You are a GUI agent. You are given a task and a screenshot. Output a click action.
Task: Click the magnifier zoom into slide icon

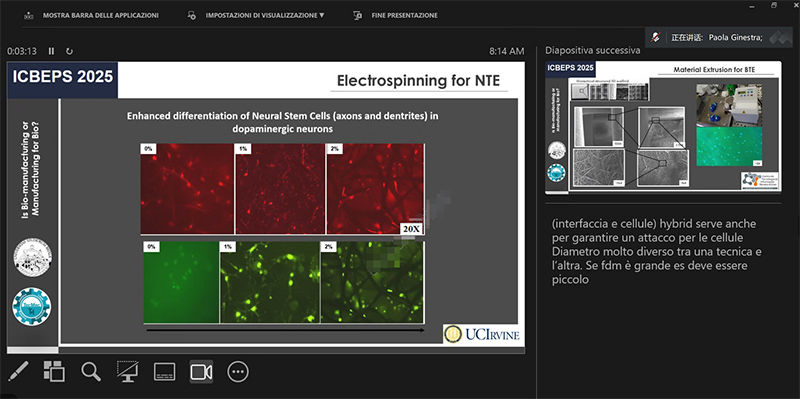(91, 372)
